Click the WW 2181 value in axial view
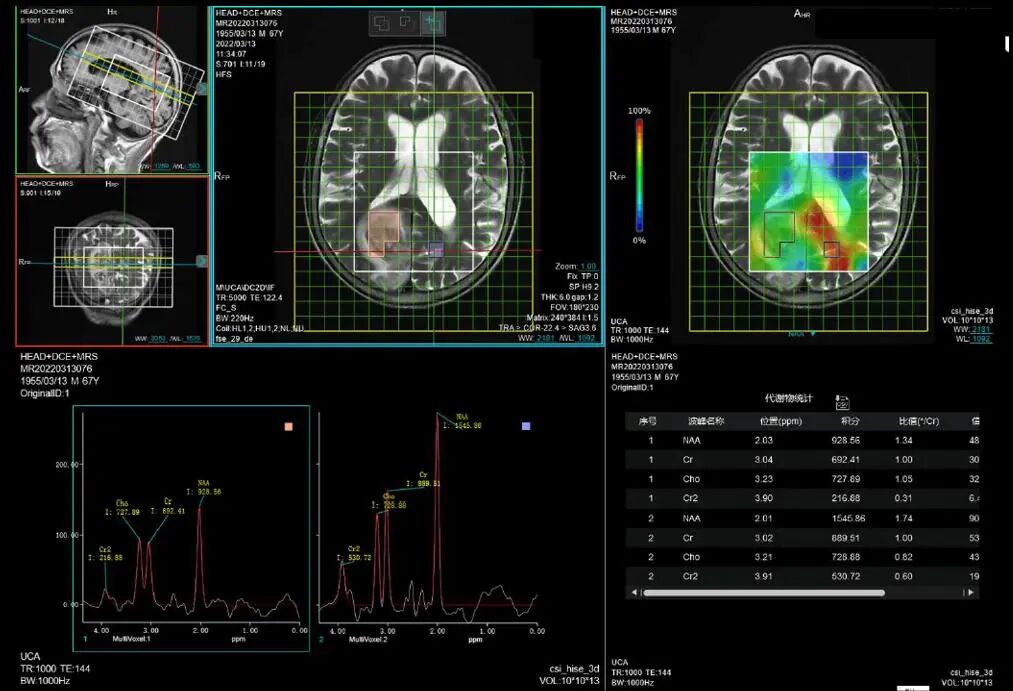 (546, 338)
